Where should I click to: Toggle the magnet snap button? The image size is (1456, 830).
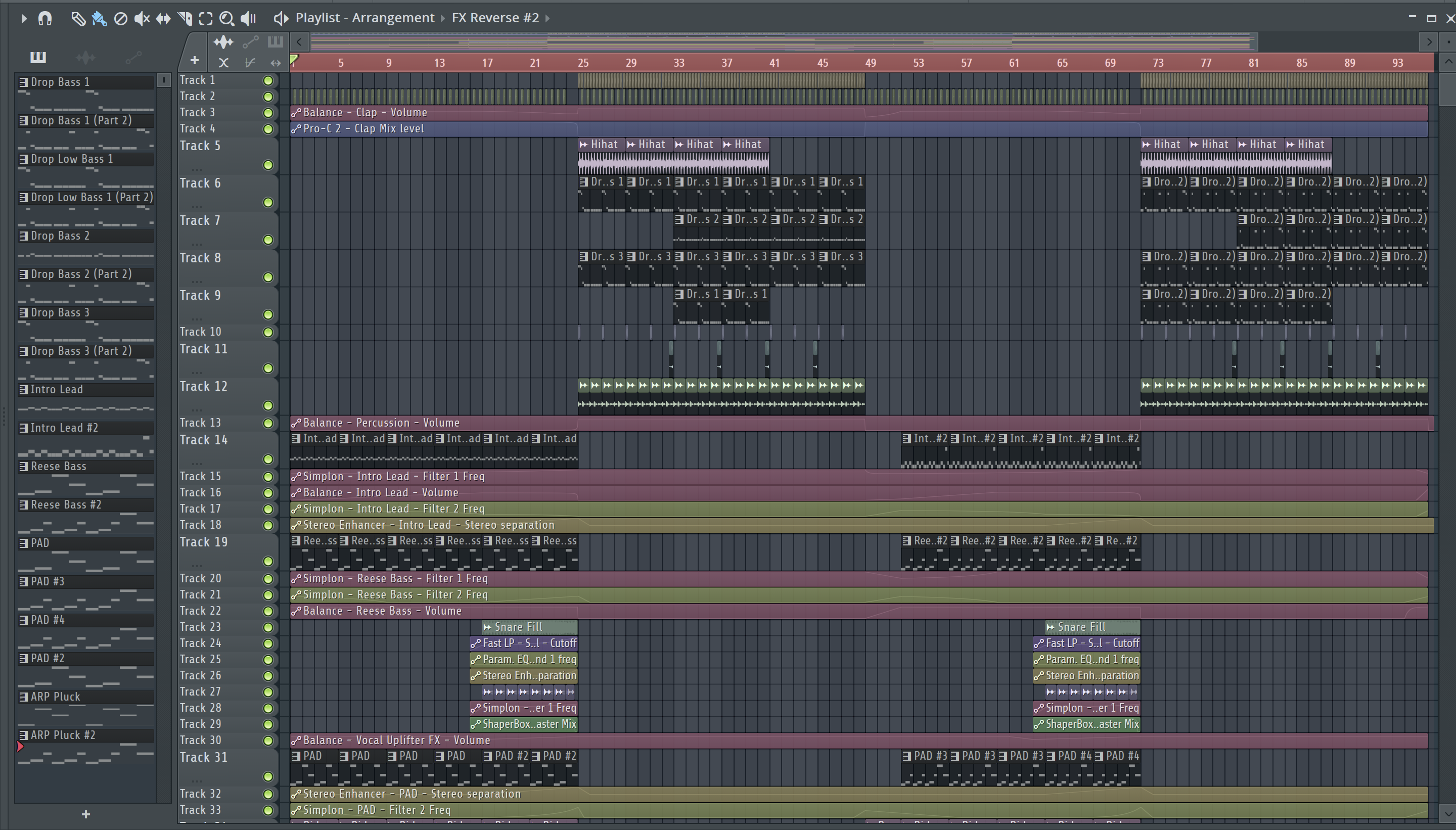pos(45,19)
